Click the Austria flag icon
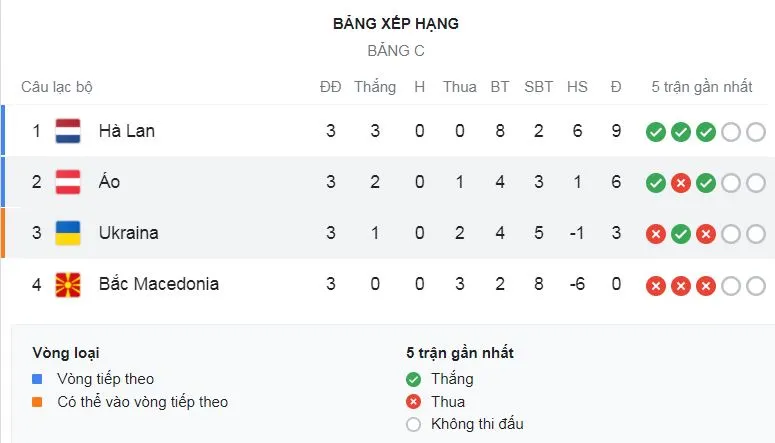This screenshot has height=443, width=775. click(x=68, y=182)
